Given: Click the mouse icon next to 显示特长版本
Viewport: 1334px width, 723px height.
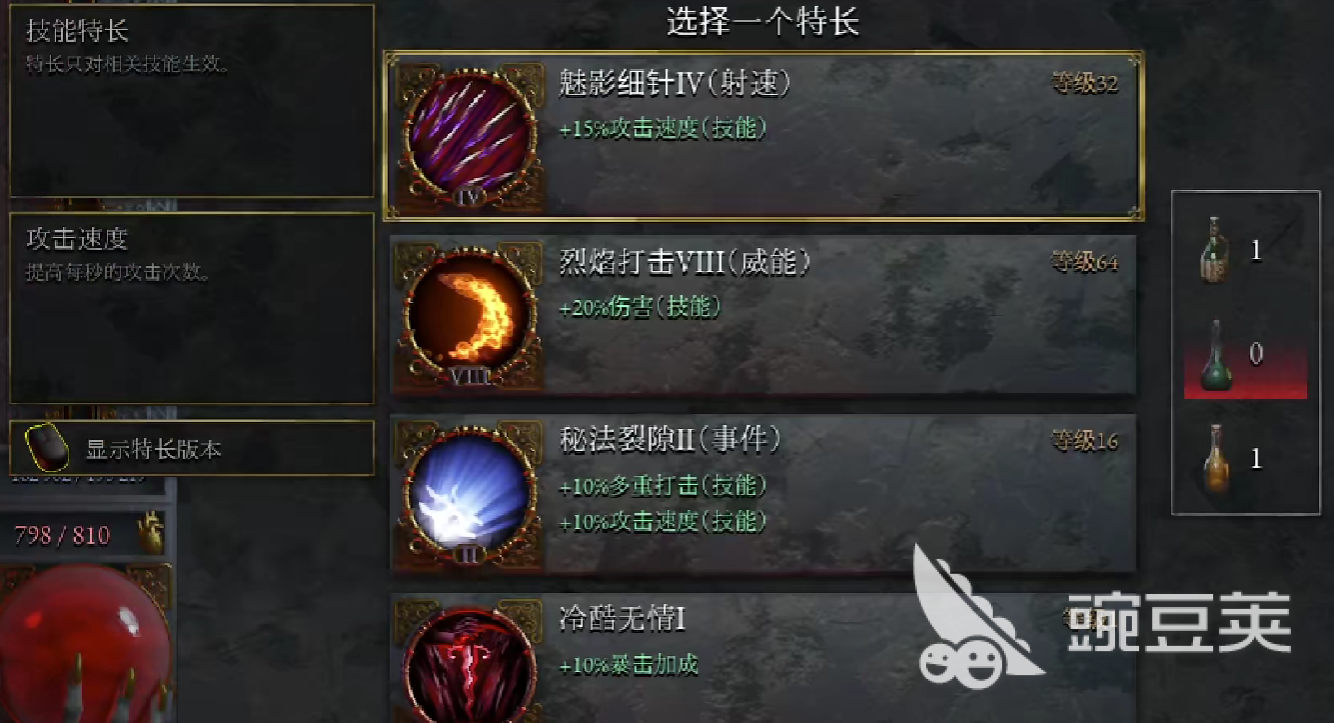Looking at the screenshot, I should [46, 448].
